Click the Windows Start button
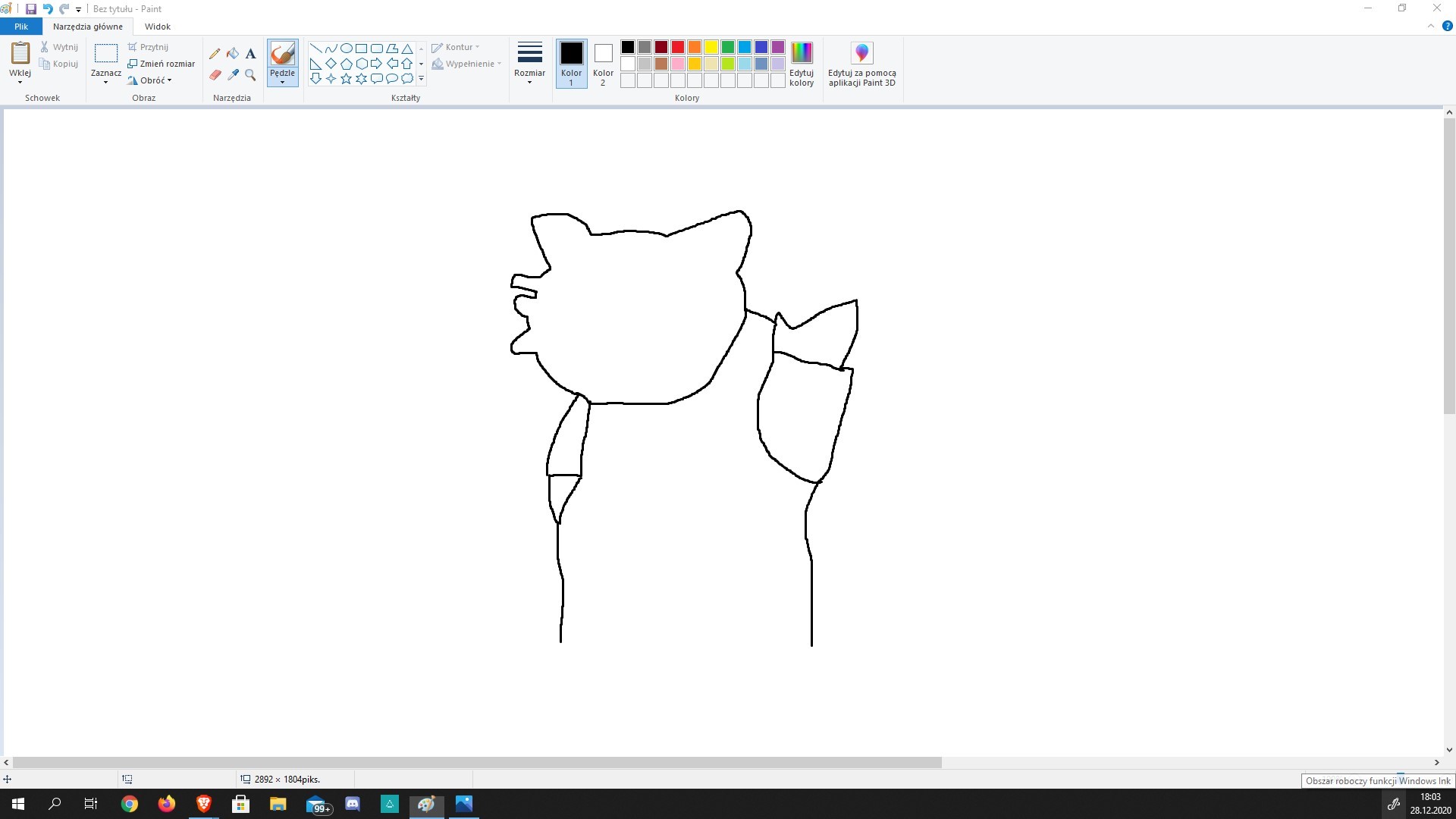Image resolution: width=1456 pixels, height=819 pixels. (x=18, y=804)
